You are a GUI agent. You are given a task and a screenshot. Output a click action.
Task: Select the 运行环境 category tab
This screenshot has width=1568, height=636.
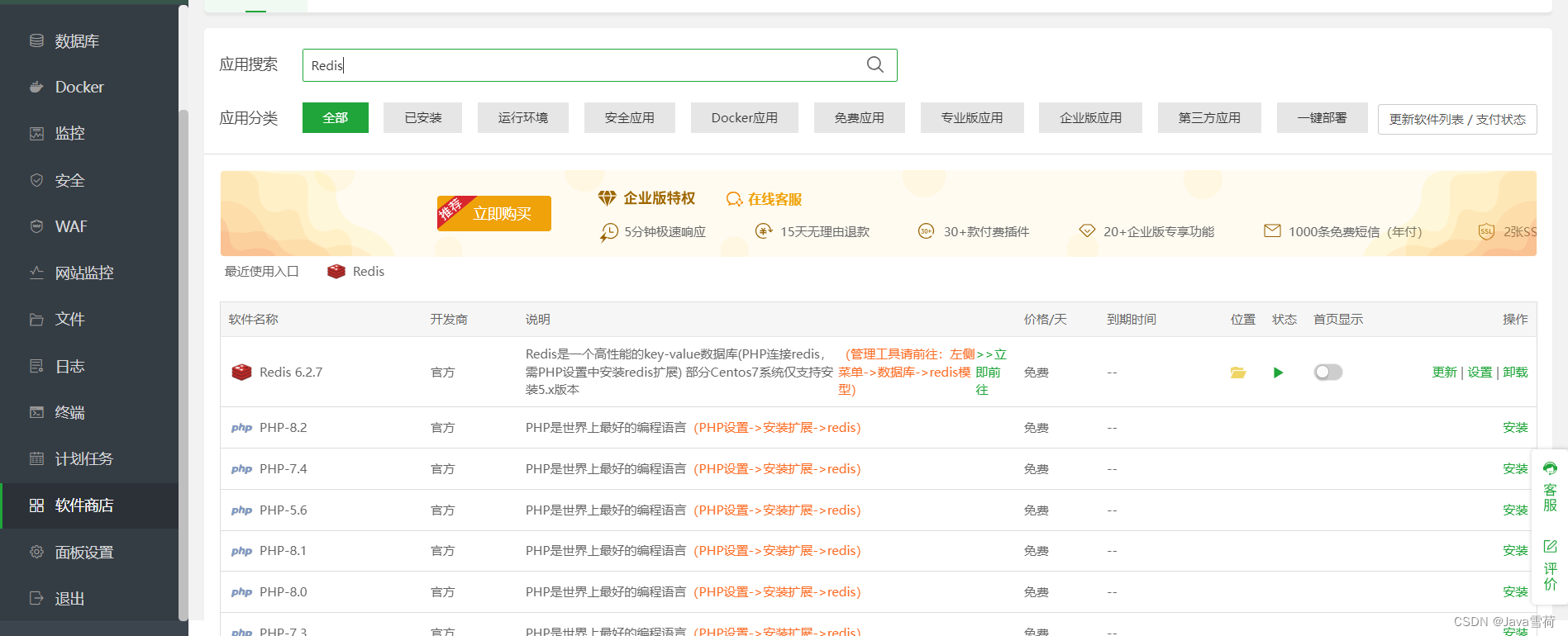(523, 117)
